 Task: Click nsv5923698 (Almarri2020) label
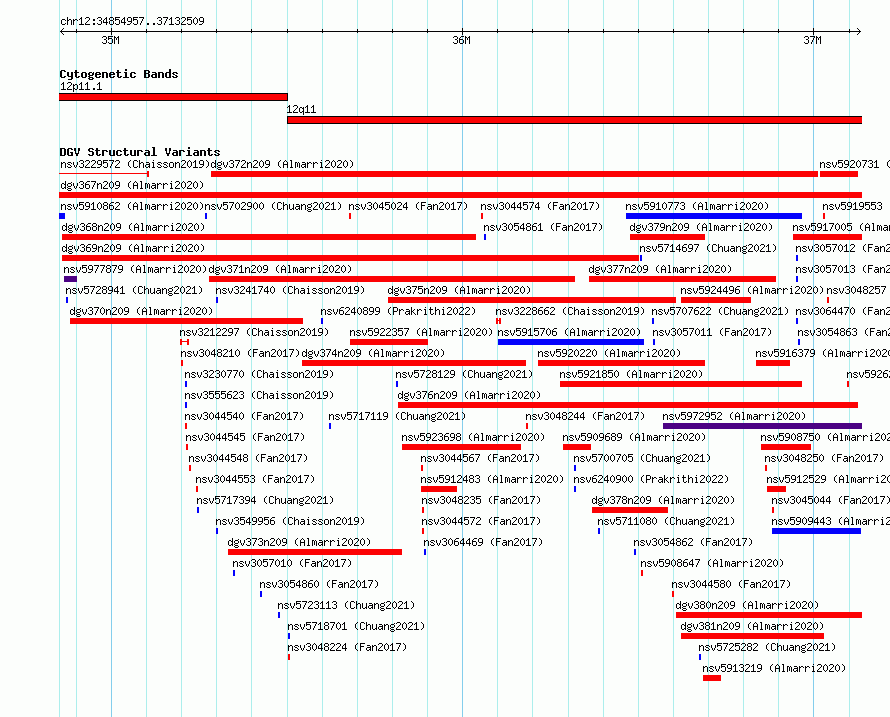click(473, 437)
